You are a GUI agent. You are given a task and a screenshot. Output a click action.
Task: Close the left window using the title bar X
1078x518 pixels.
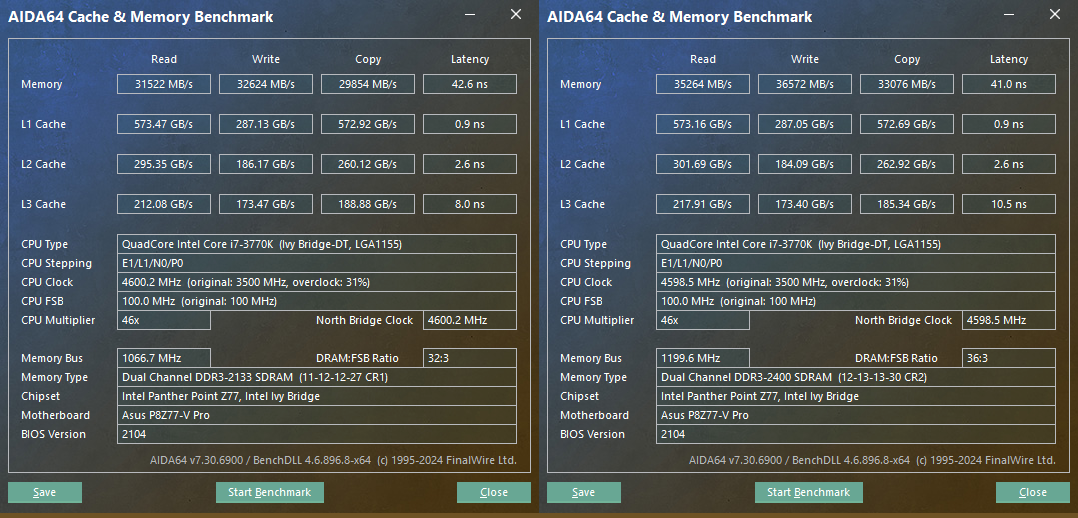pos(516,15)
